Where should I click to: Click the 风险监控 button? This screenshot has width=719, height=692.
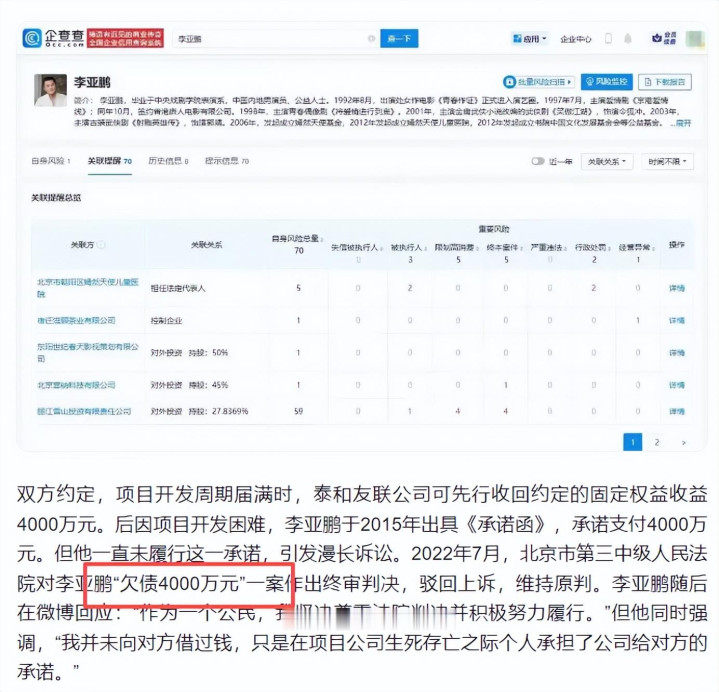(x=607, y=82)
